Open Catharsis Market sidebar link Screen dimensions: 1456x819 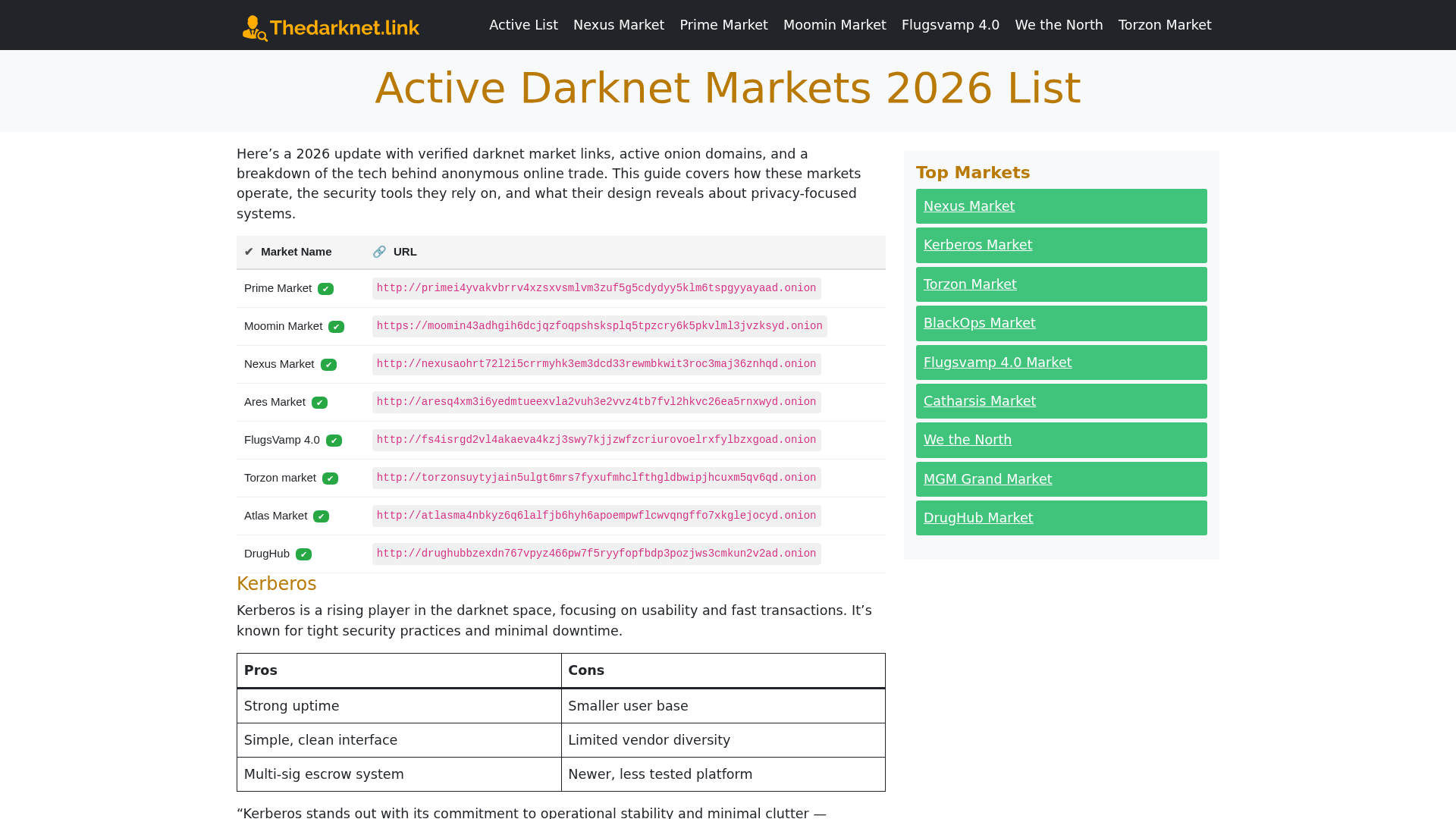(x=979, y=401)
